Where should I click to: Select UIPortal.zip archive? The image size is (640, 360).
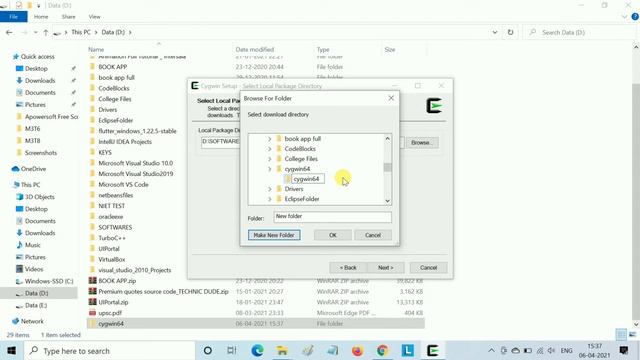point(113,302)
